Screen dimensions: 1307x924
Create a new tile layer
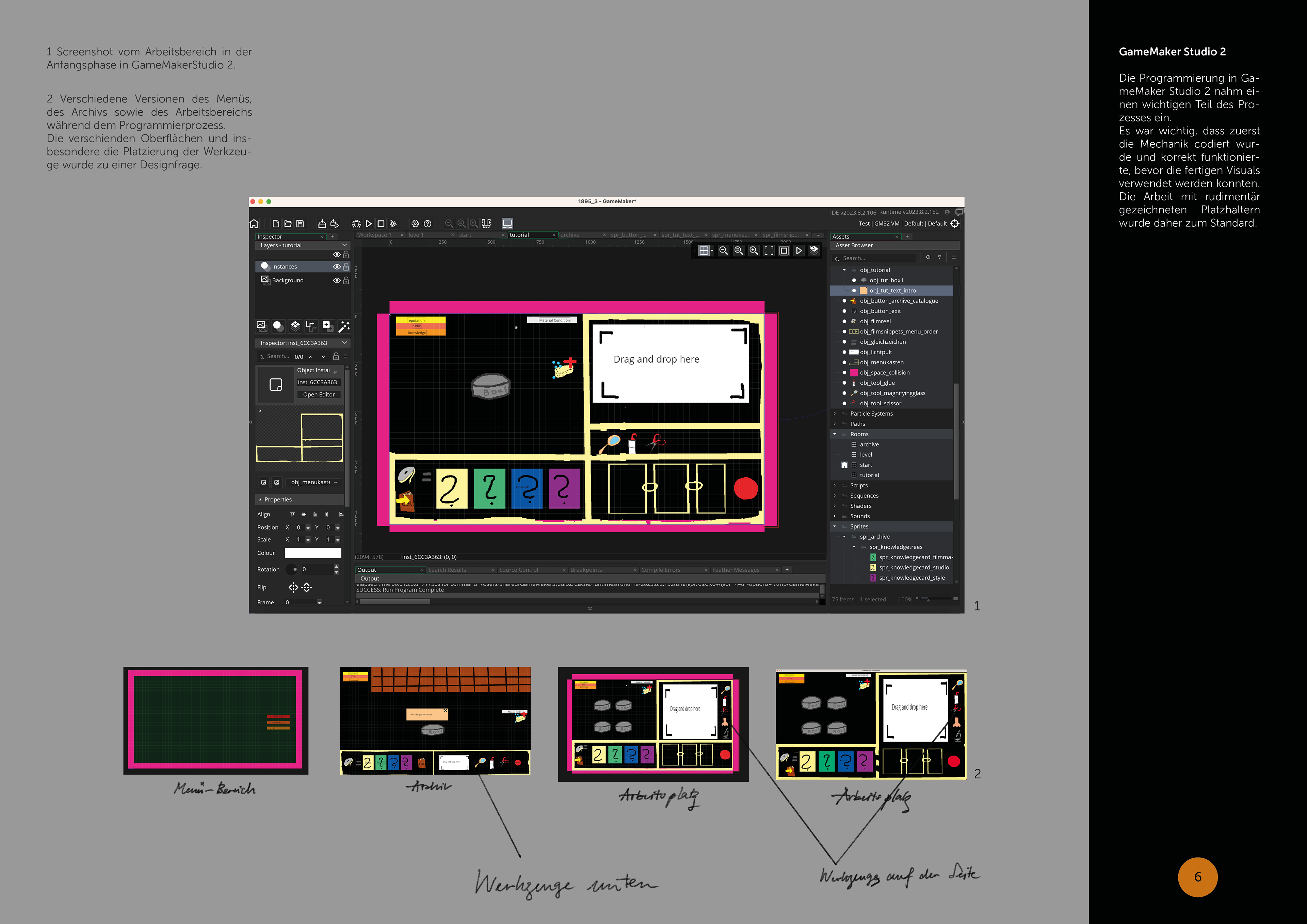point(295,326)
